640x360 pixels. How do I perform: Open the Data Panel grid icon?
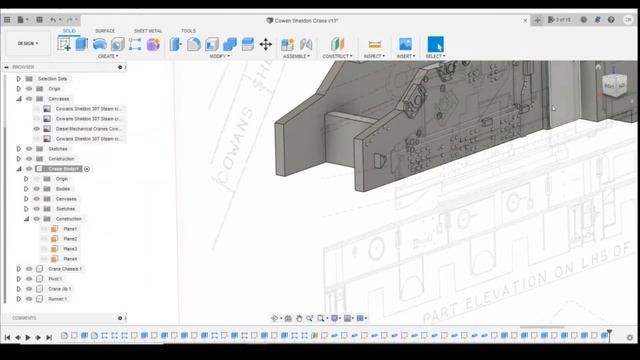(7, 20)
